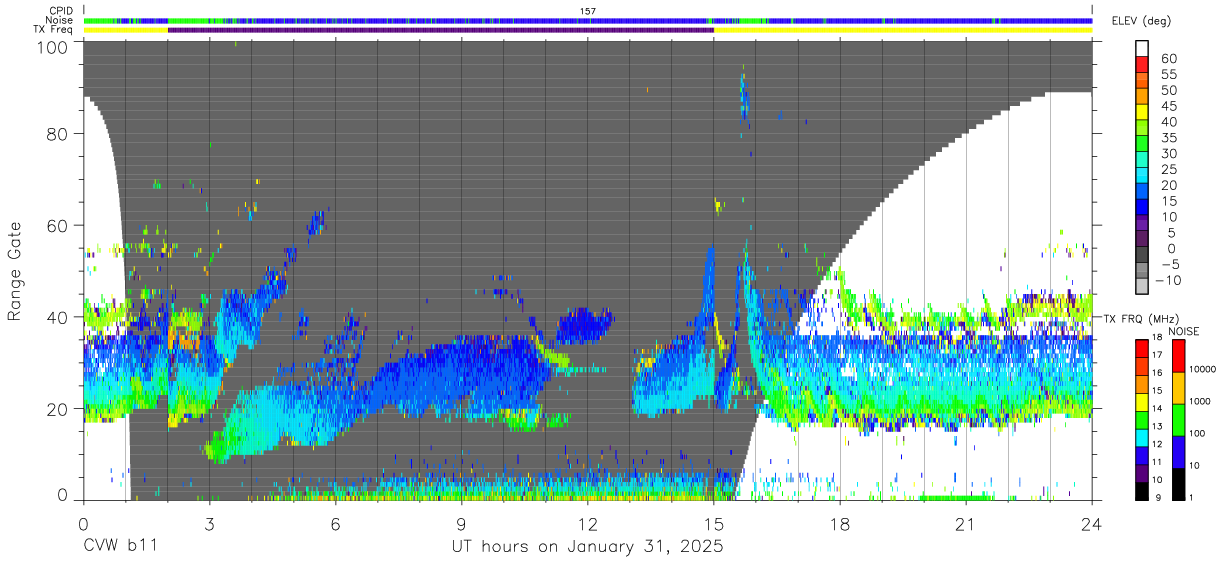Click x-axis tick label '21'
This screenshot has width=1228, height=567.
tap(966, 523)
